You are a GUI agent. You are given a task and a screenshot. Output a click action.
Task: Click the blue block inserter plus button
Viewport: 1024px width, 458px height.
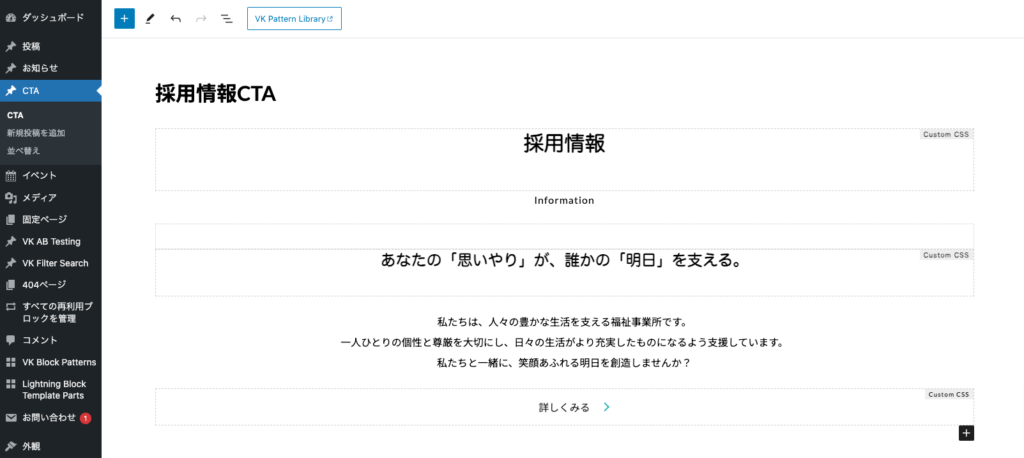click(124, 19)
